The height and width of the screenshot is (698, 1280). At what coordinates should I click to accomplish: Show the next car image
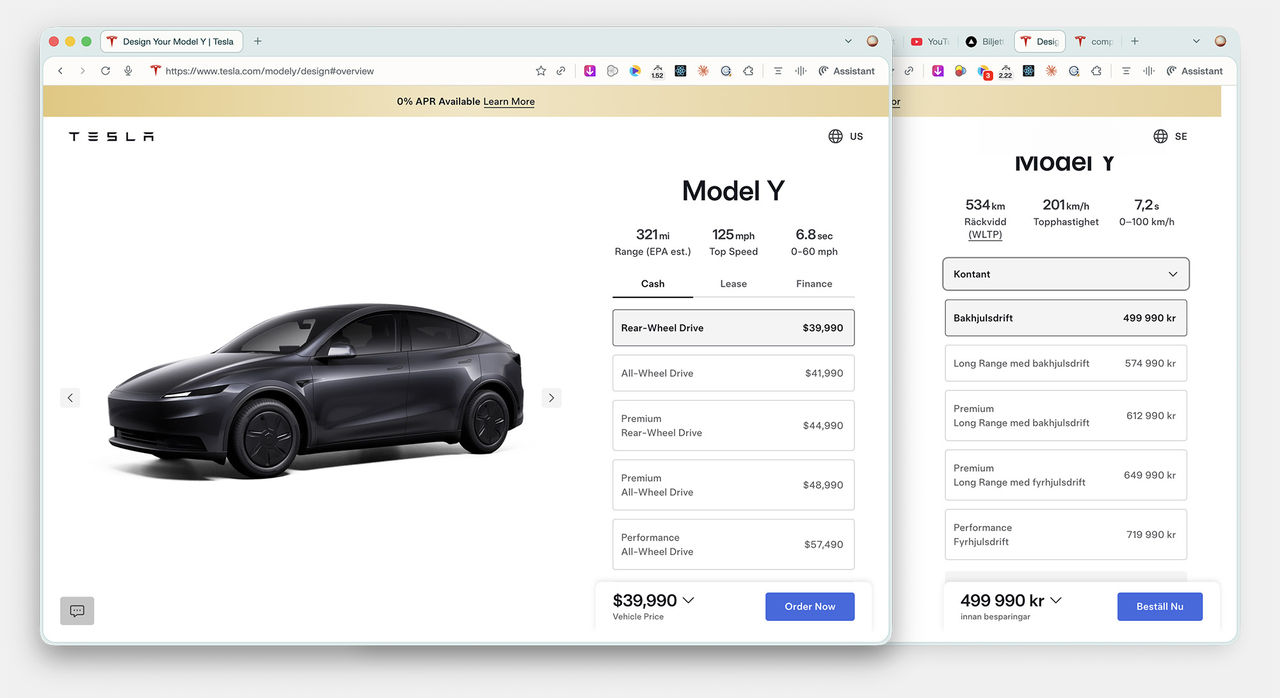point(551,398)
